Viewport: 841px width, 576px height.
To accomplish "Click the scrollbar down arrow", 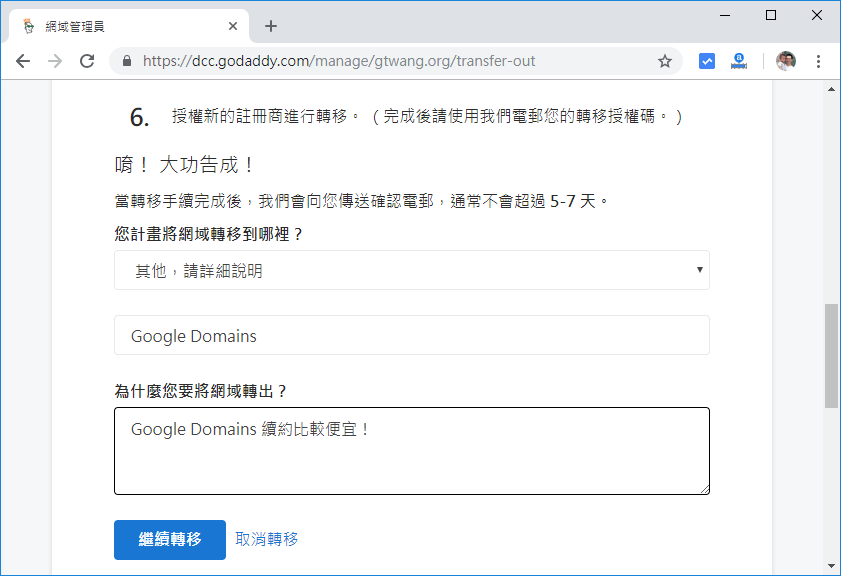I will click(x=831, y=567).
